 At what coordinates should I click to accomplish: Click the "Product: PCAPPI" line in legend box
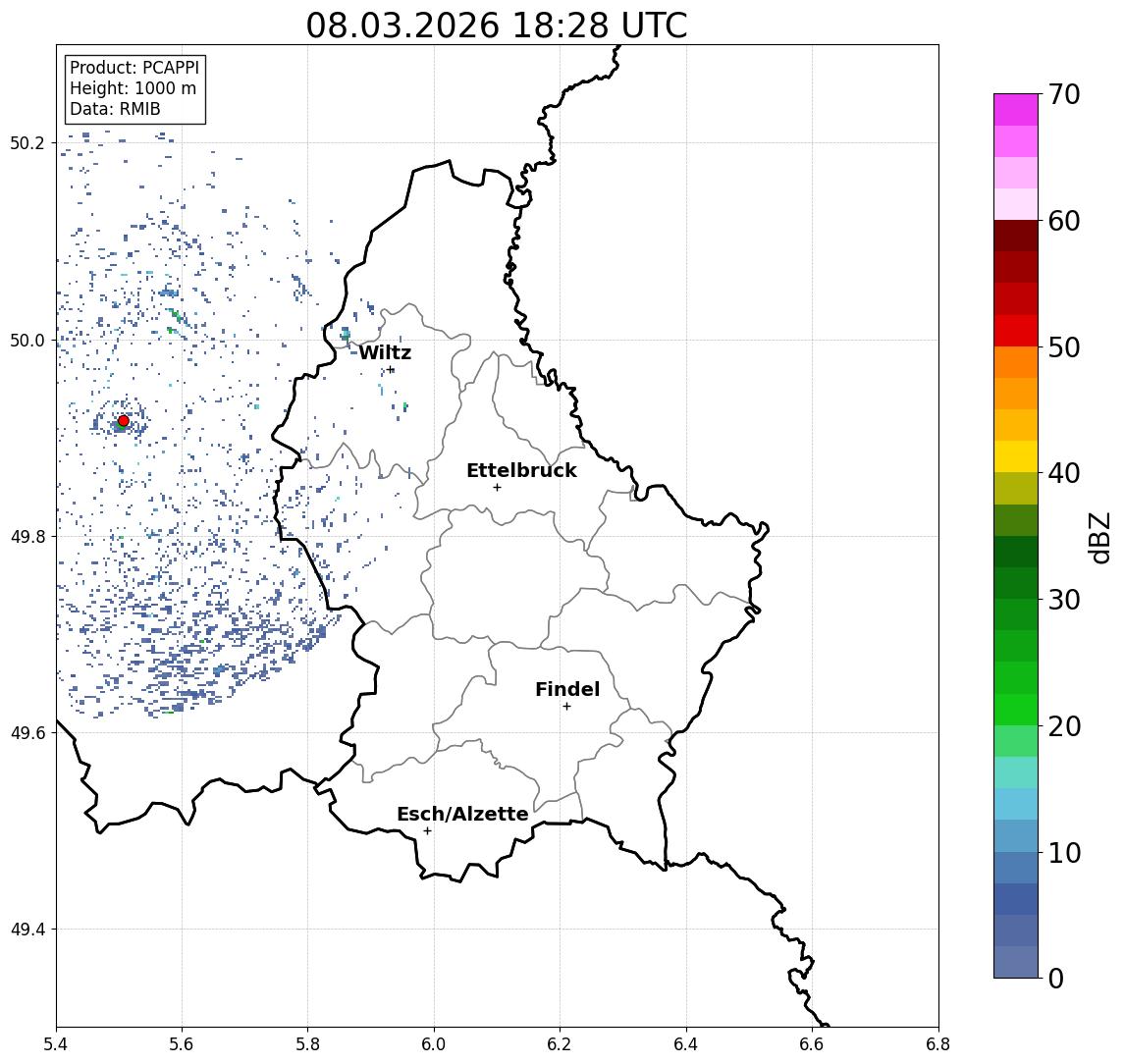tap(134, 68)
